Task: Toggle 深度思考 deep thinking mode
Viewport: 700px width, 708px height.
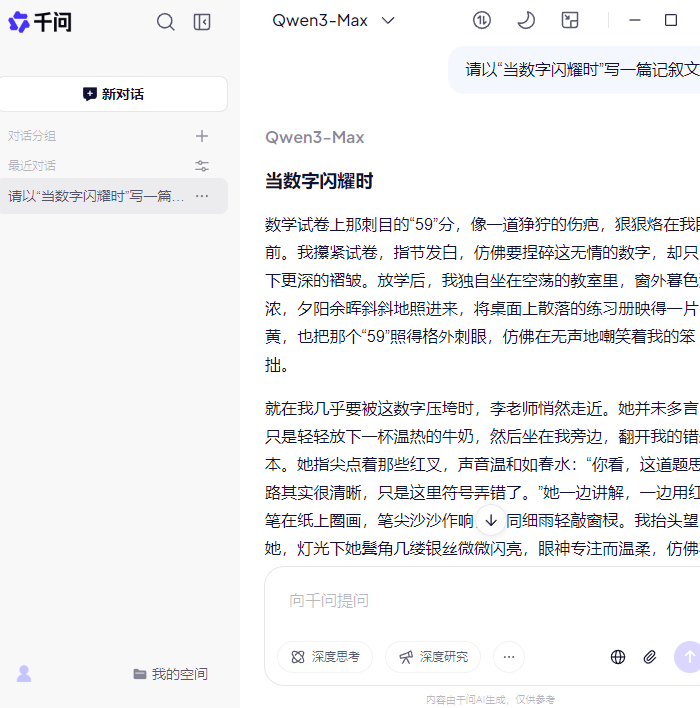Action: 325,657
